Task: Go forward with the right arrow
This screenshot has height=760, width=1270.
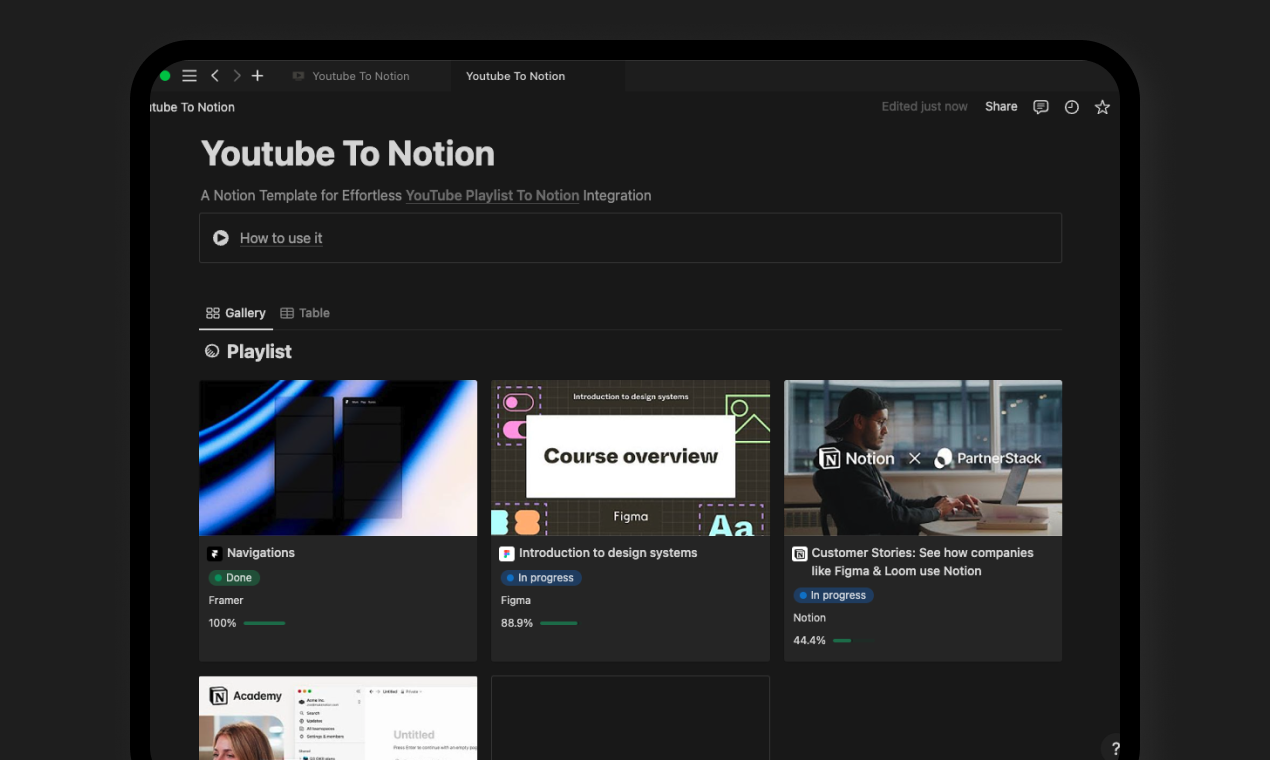Action: pyautogui.click(x=237, y=76)
